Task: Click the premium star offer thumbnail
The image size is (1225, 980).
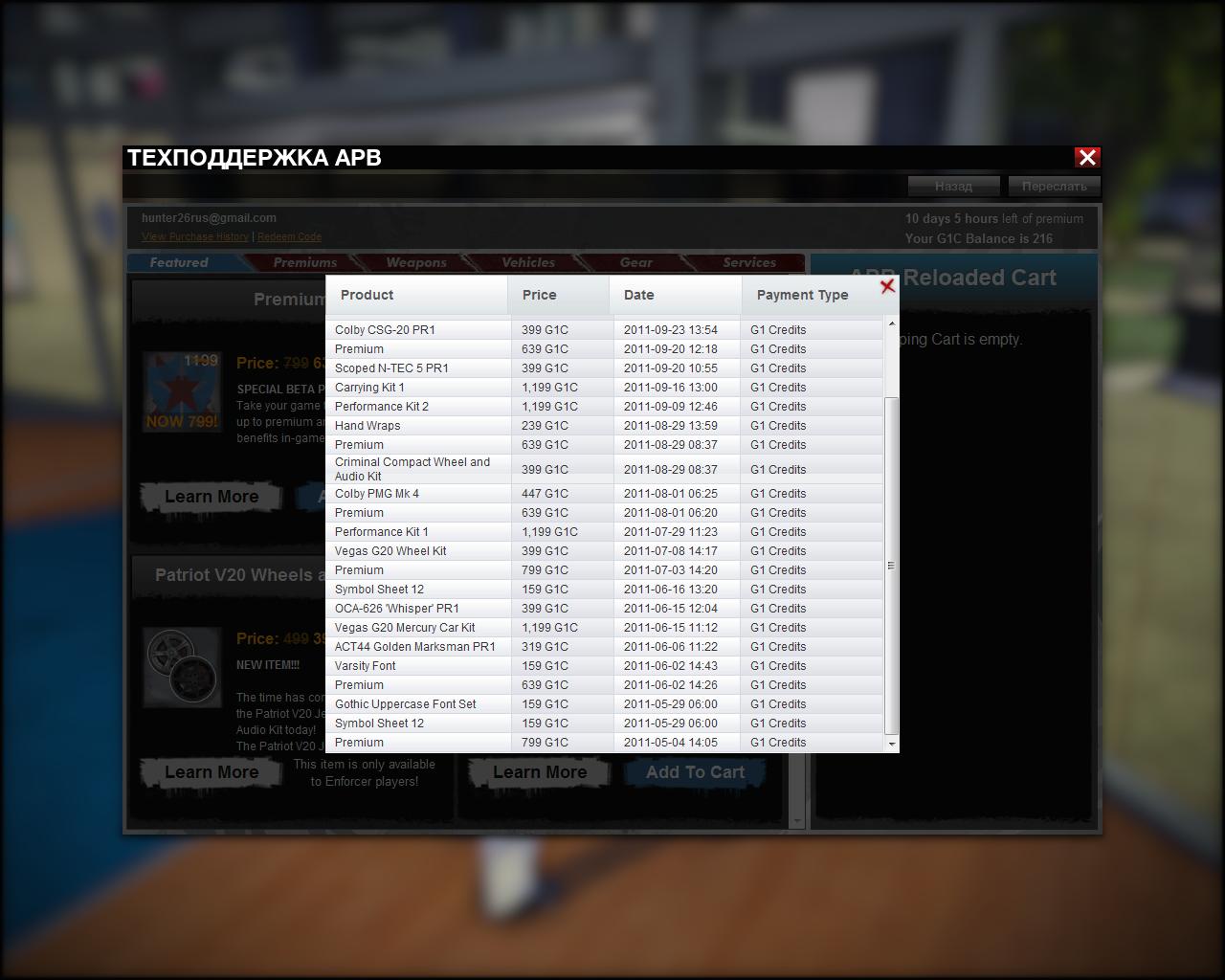Action: coord(182,391)
